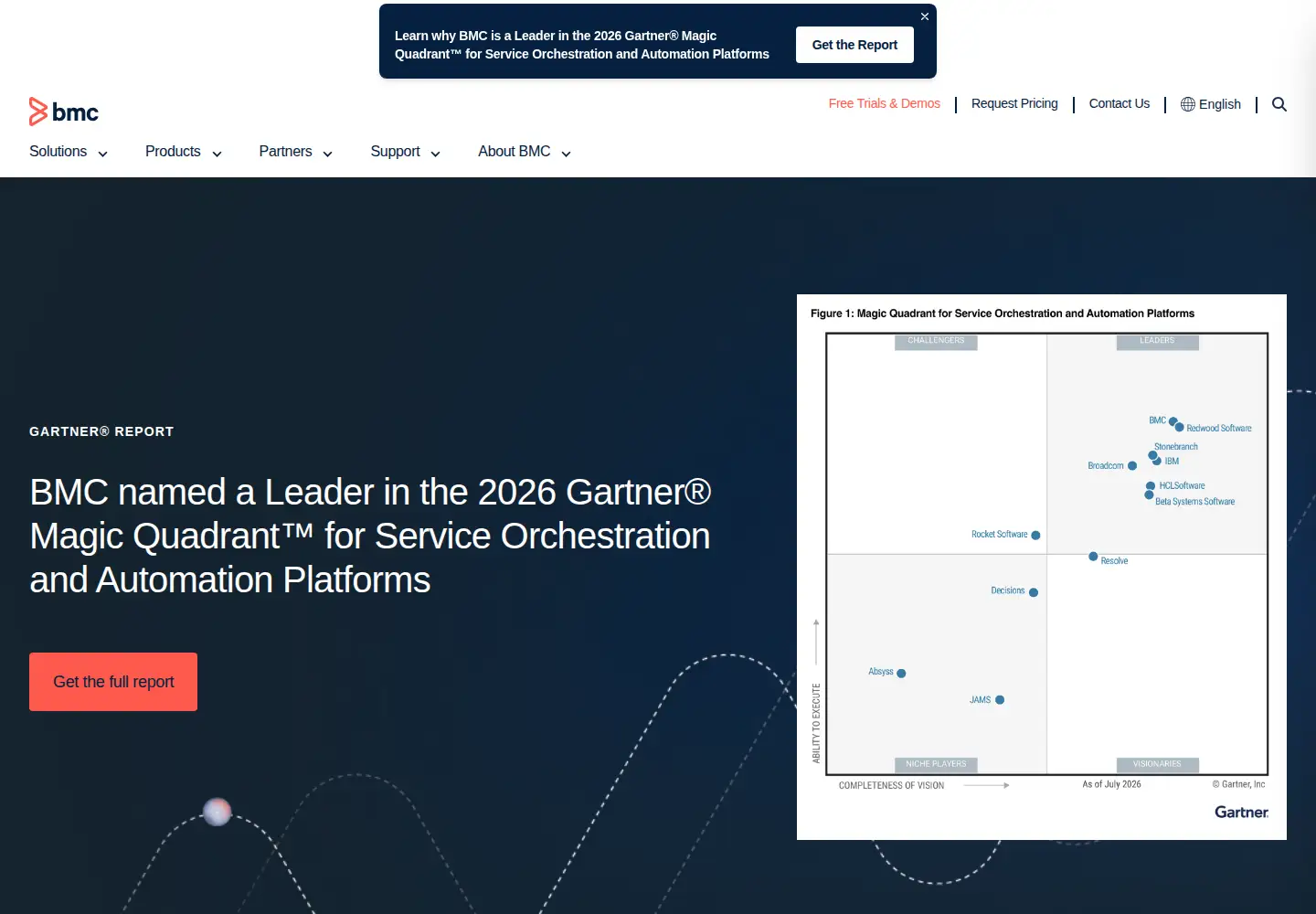Screen dimensions: 1316x914
Task: Select the English language option
Action: pos(1220,104)
